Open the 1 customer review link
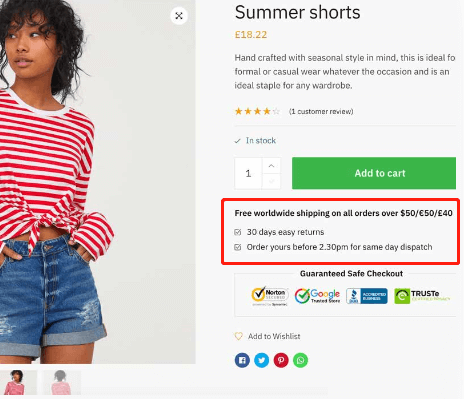Image resolution: width=464 pixels, height=399 pixels. point(321,111)
